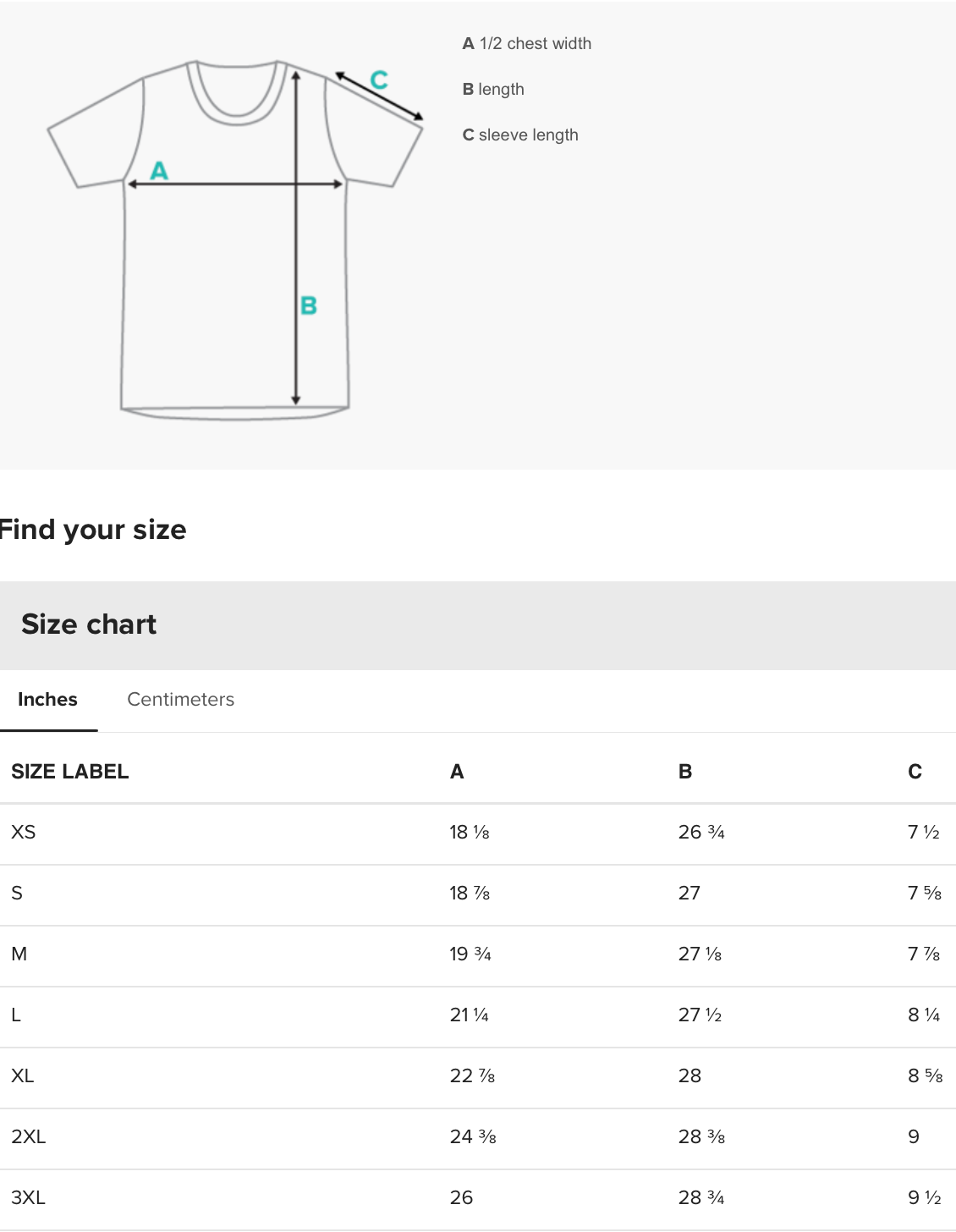956x1232 pixels.
Task: Click the 'B length' legend entry
Action: coord(493,90)
